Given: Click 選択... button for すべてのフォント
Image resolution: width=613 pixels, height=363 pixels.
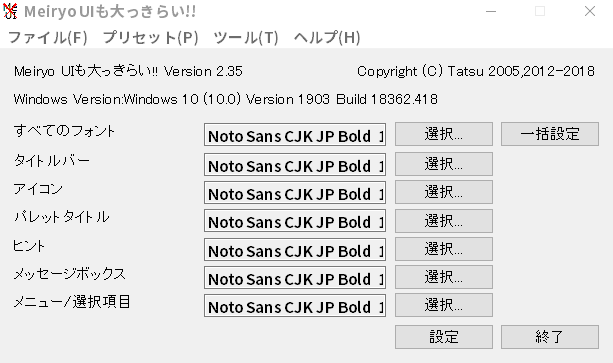Looking at the screenshot, I should click(444, 134).
